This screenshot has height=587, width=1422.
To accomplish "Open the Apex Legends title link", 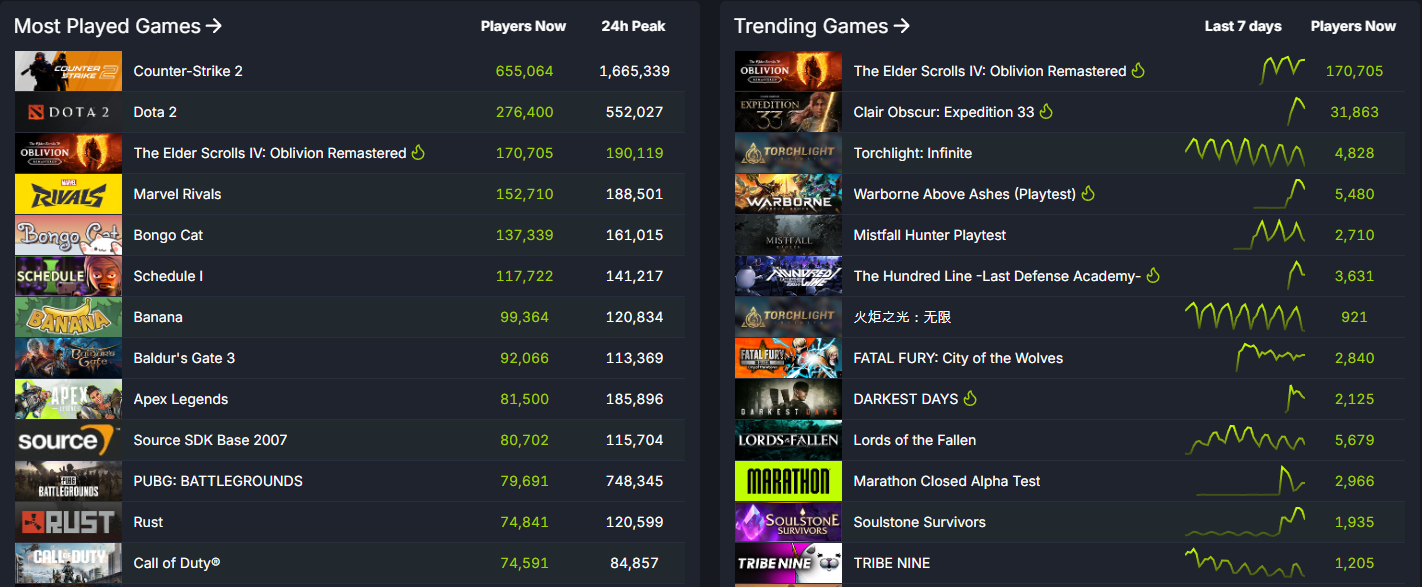I will (181, 399).
